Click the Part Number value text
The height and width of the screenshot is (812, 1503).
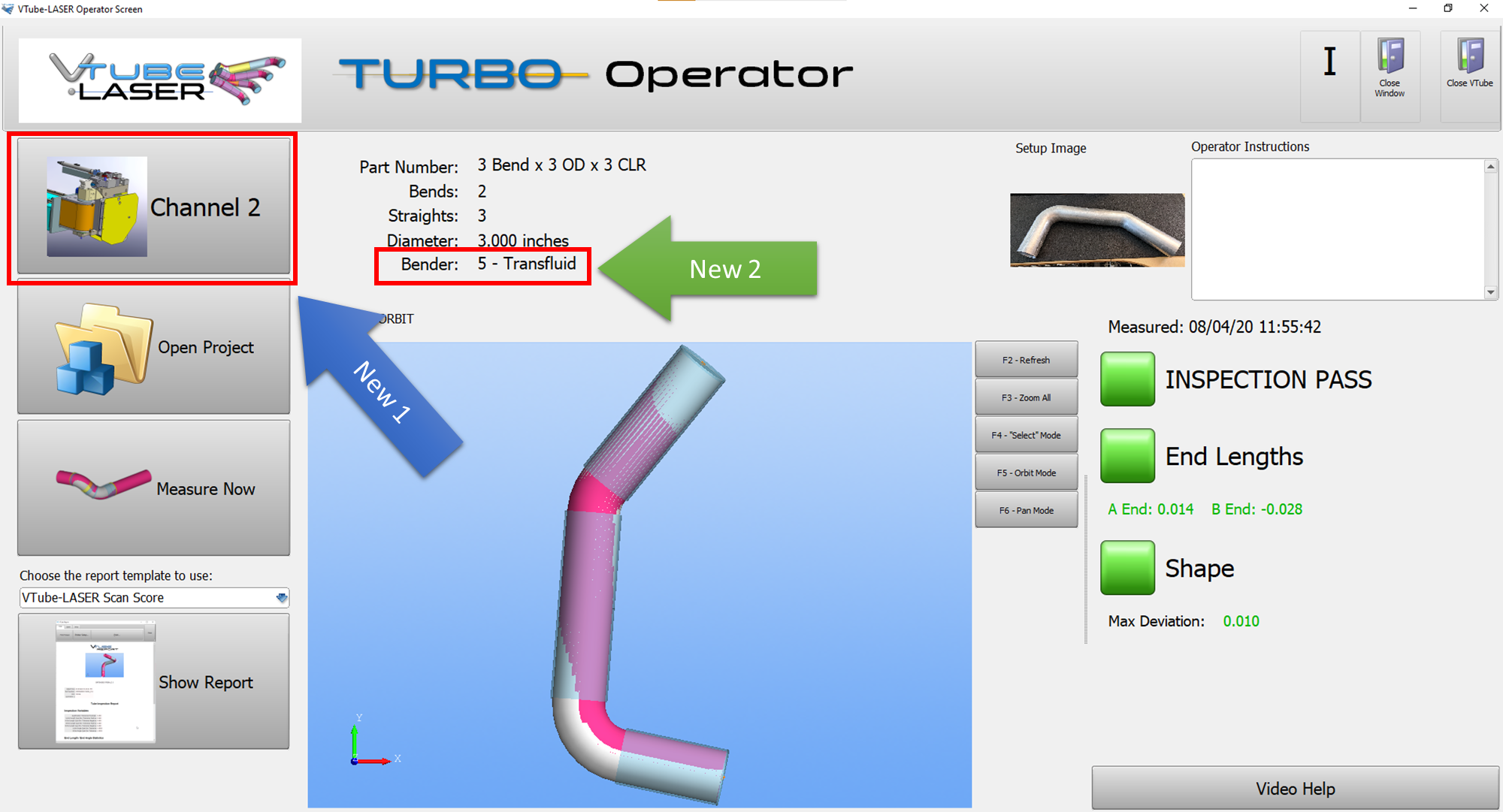pyautogui.click(x=561, y=165)
